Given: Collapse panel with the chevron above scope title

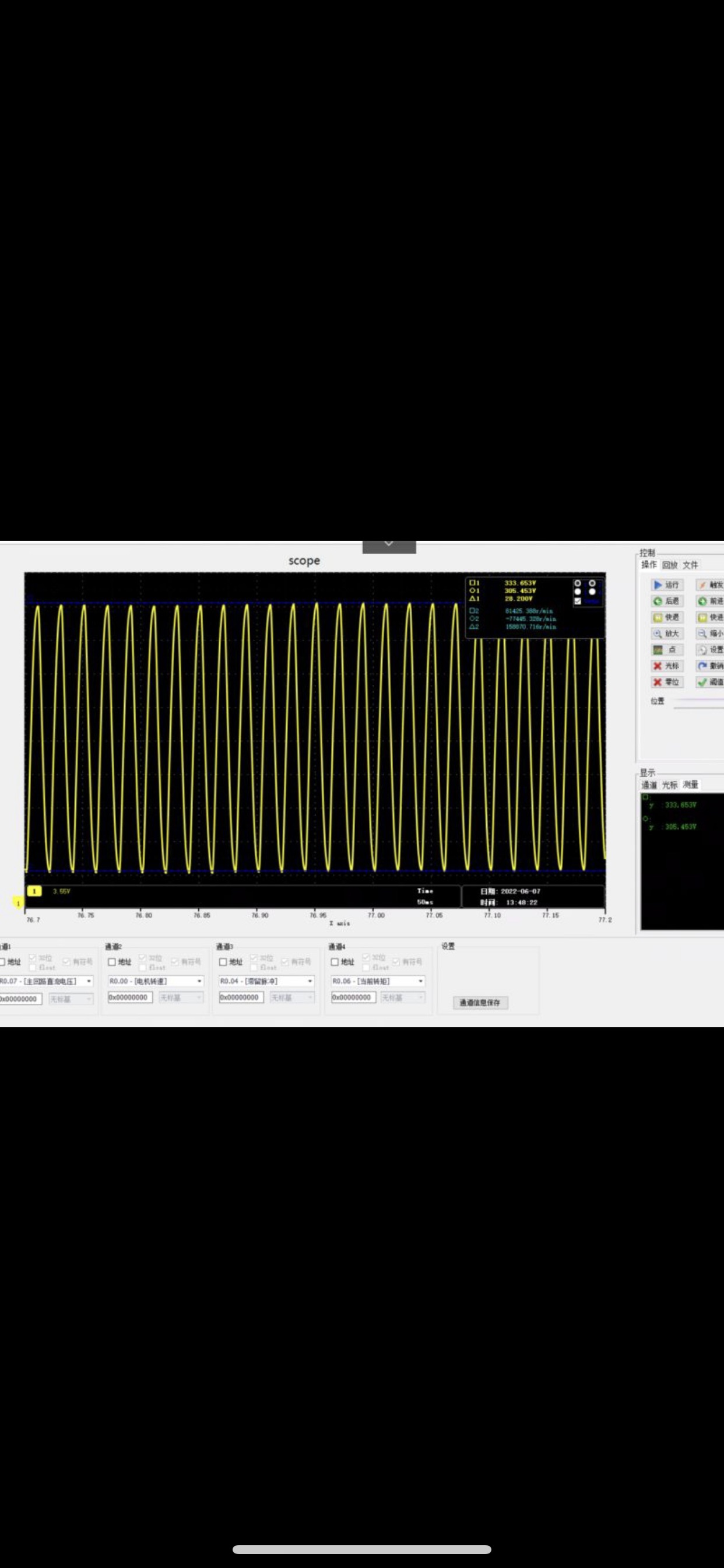Looking at the screenshot, I should 389,547.
